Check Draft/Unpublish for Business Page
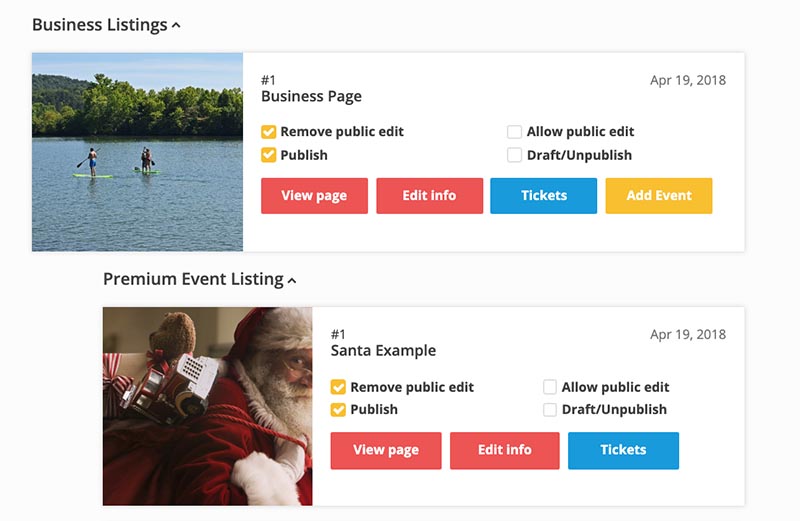 pos(514,155)
